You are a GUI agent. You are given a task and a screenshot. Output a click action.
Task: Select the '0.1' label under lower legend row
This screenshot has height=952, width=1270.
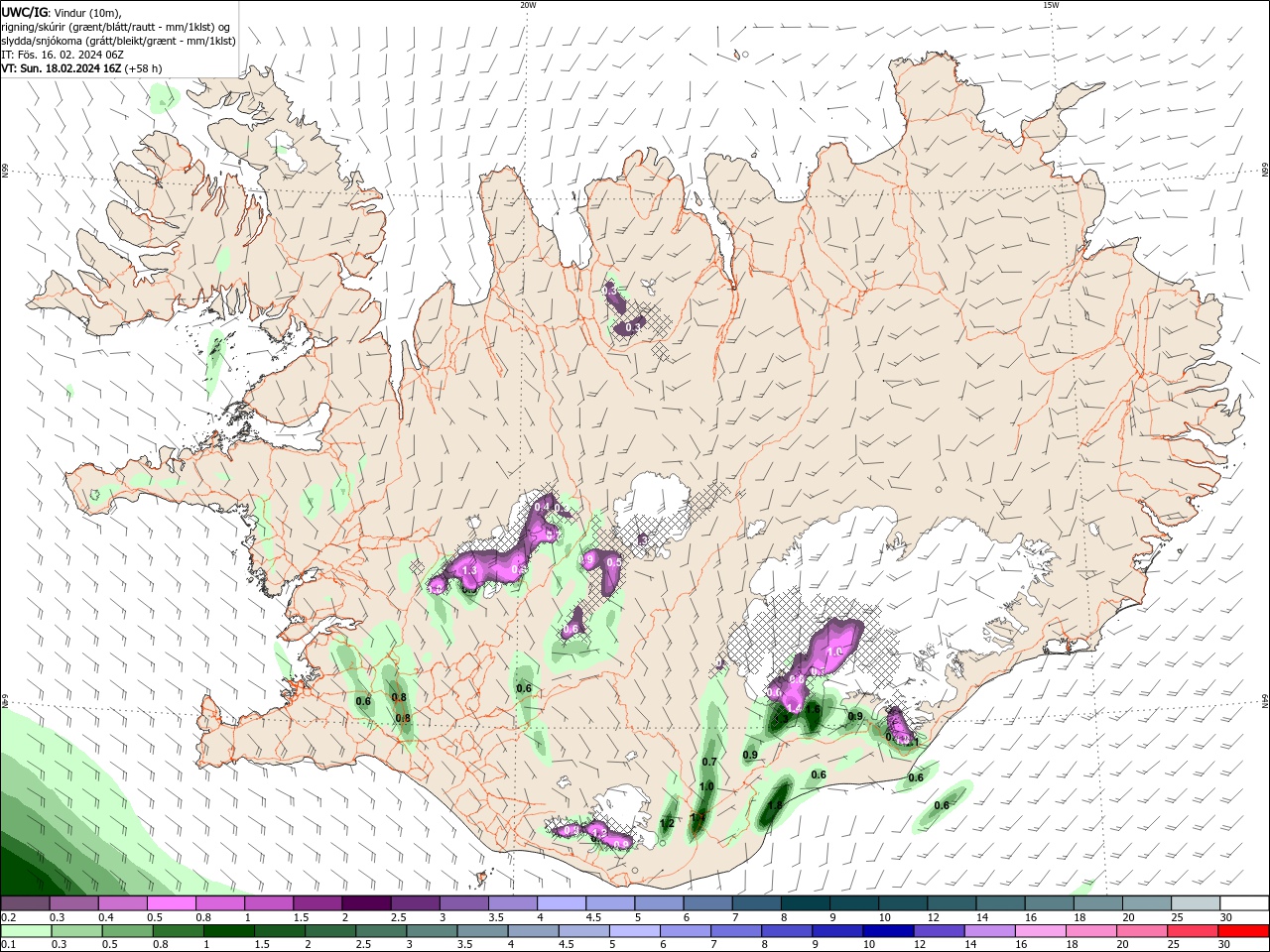9,945
